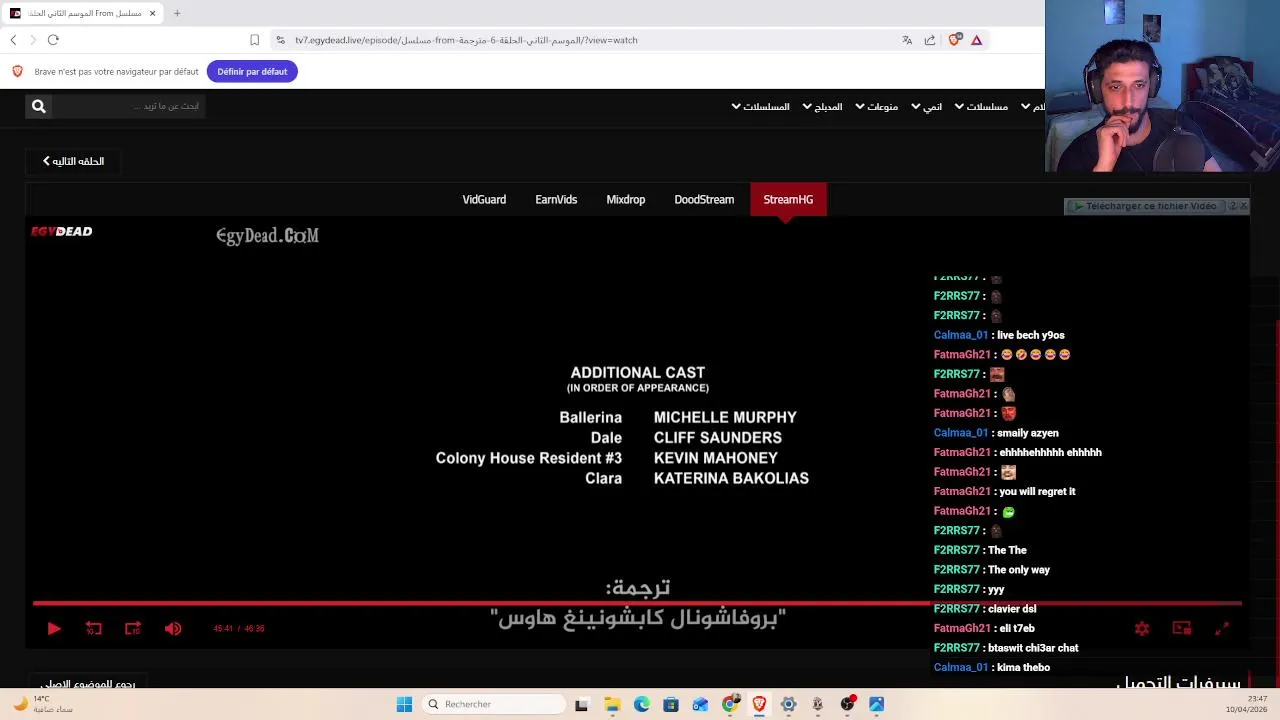1280x720 pixels.
Task: Open Brave Shields lion icon
Action: coord(955,39)
